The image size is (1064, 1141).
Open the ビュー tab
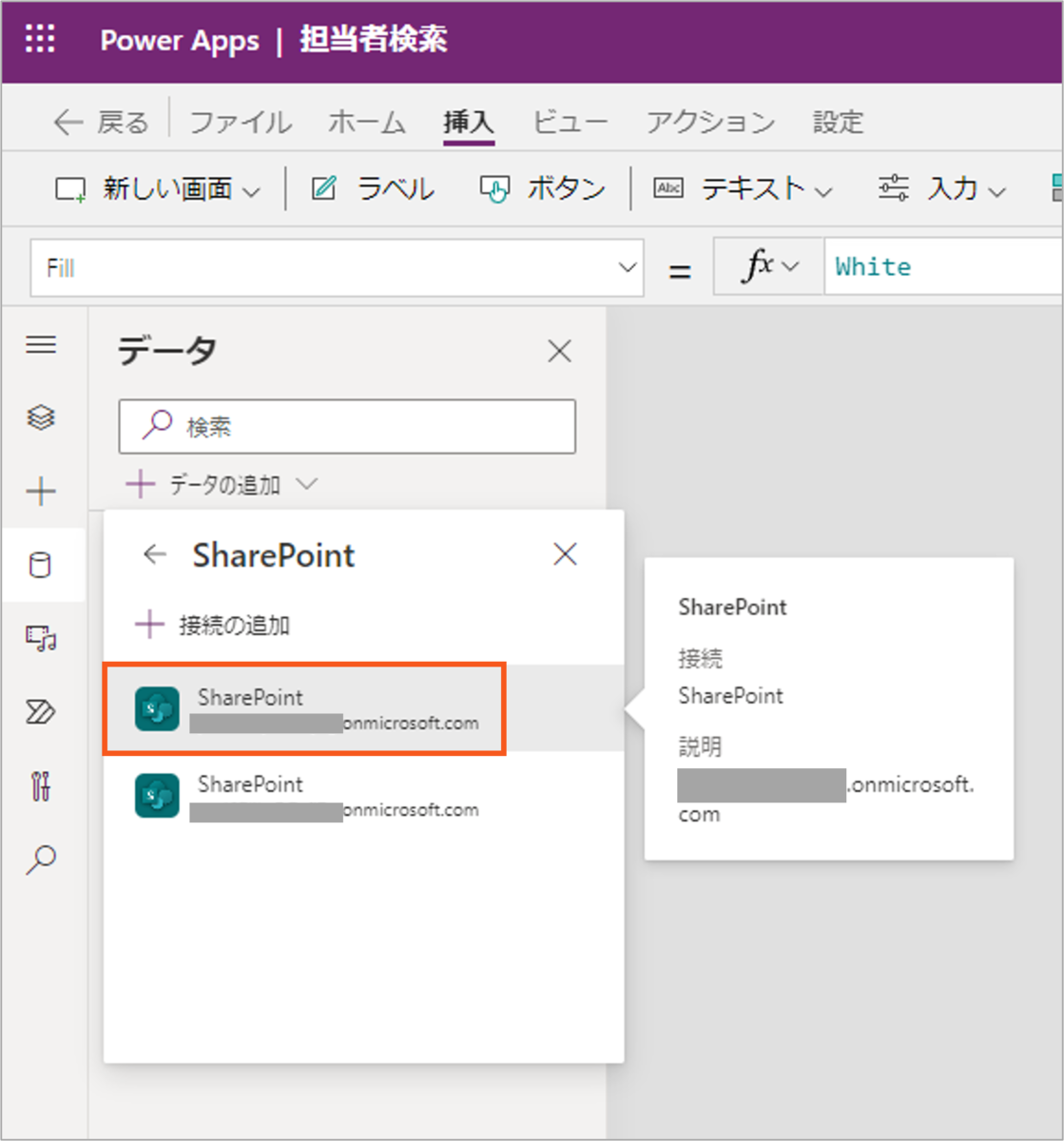pos(570,123)
